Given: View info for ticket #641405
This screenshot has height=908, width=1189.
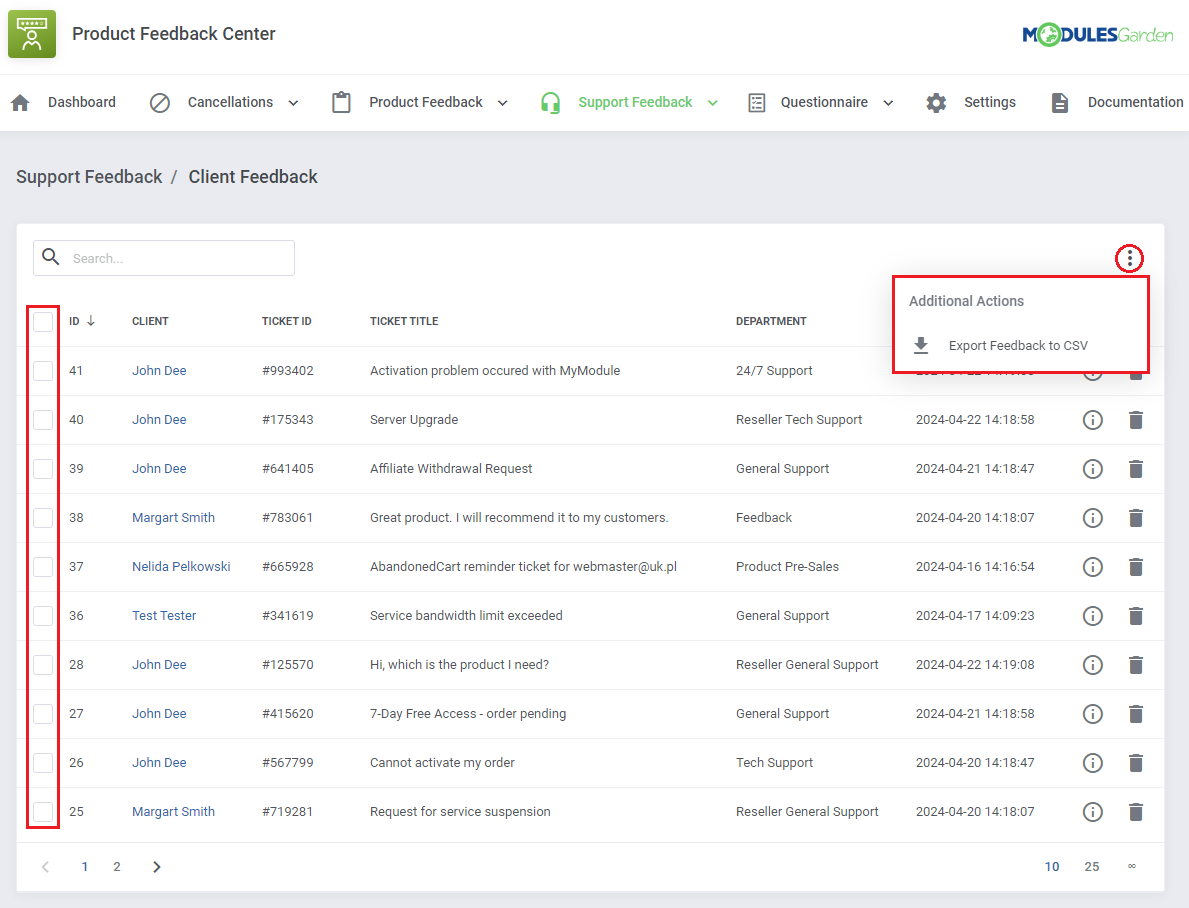Looking at the screenshot, I should tap(1093, 469).
